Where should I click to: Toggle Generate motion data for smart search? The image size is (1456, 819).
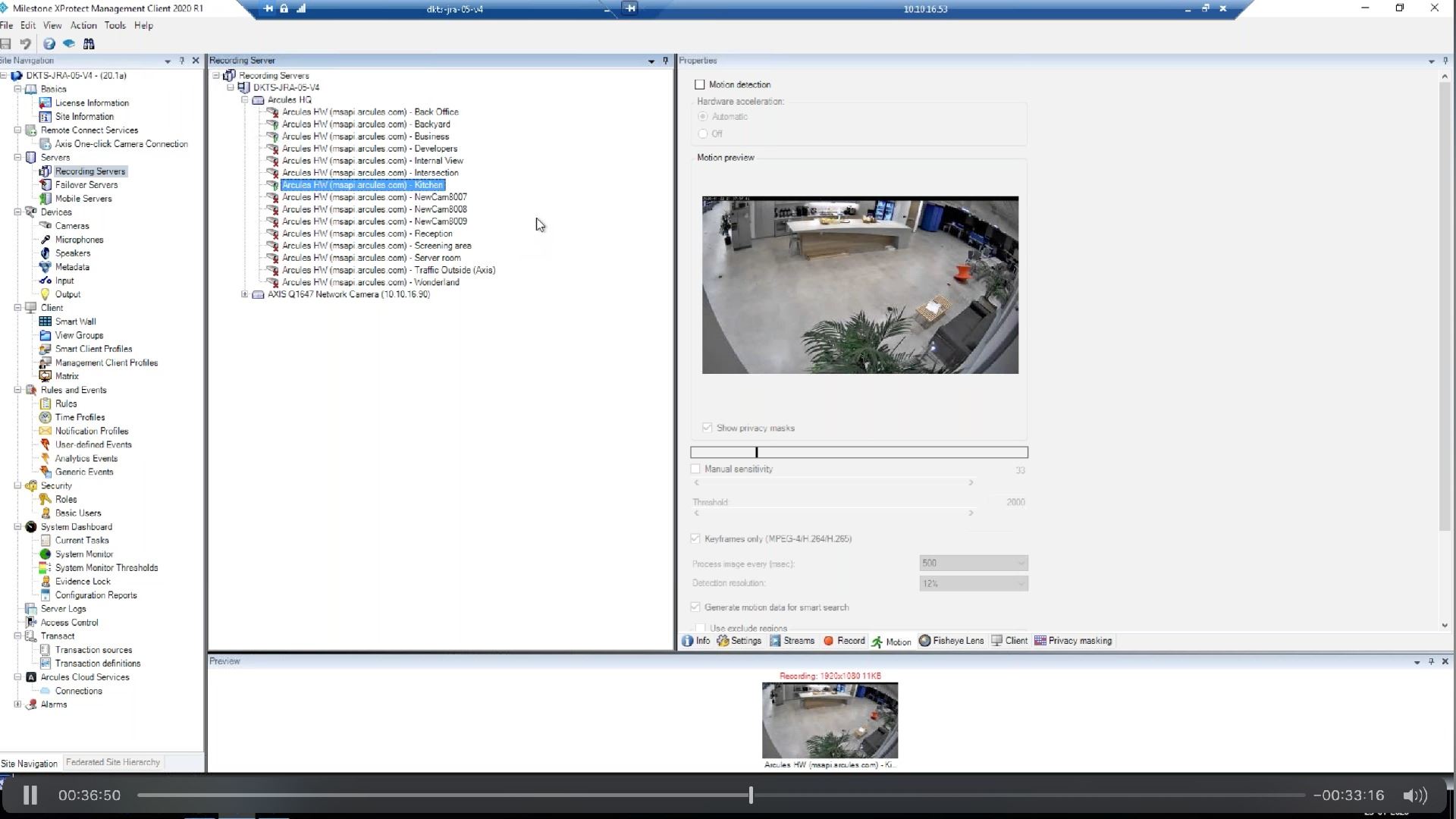tap(695, 607)
